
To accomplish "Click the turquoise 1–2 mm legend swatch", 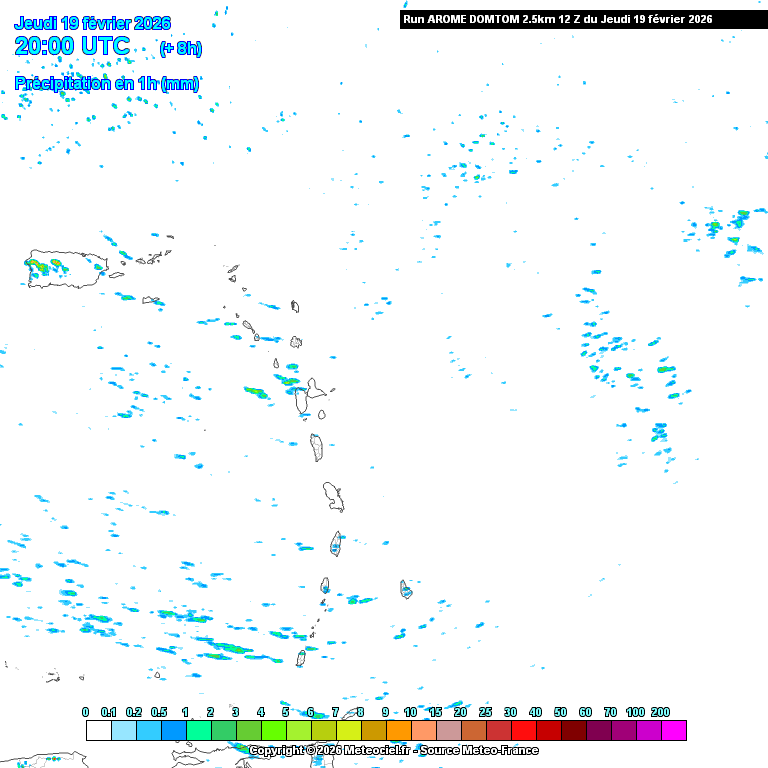I will (x=198, y=730).
